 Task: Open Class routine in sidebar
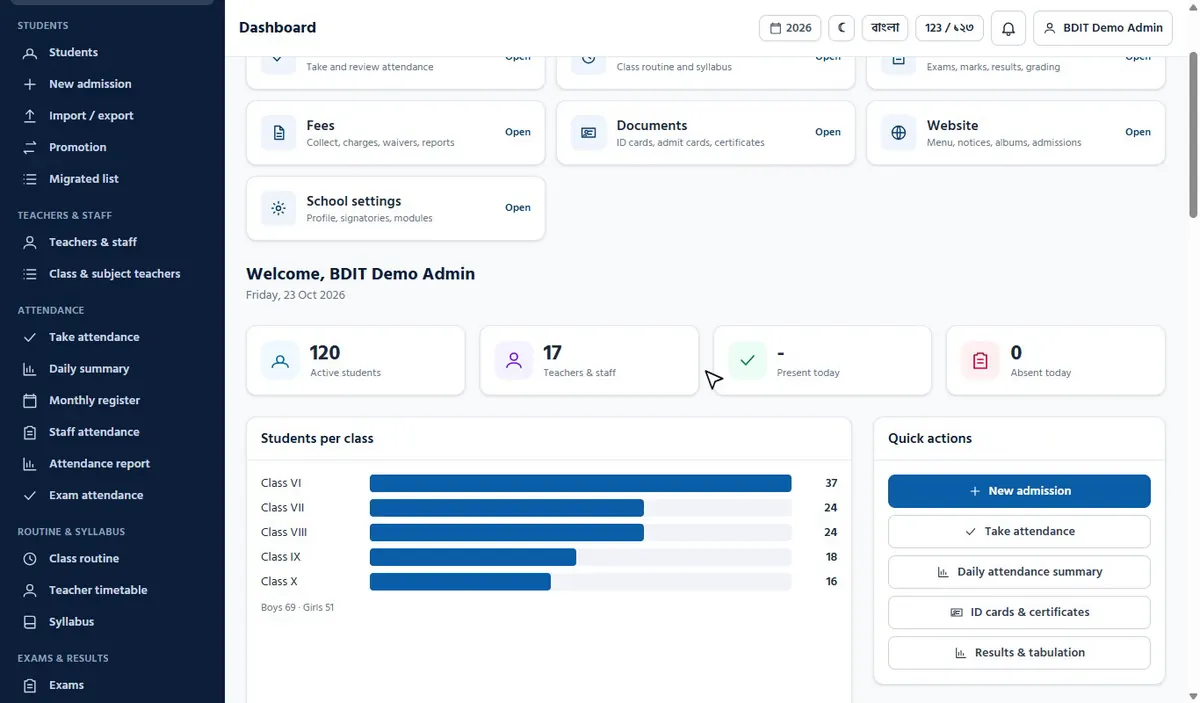tap(112, 559)
